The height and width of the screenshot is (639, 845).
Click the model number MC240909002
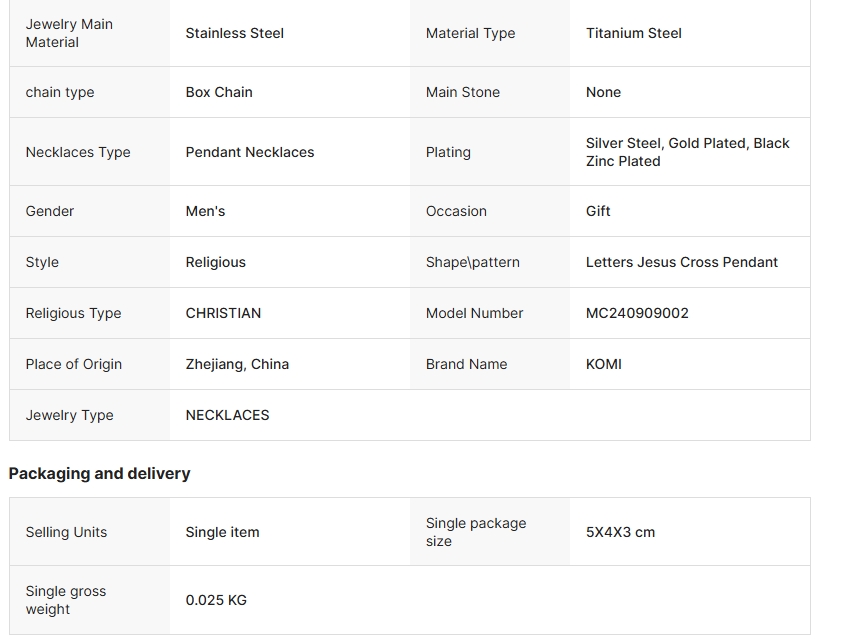pyautogui.click(x=637, y=313)
